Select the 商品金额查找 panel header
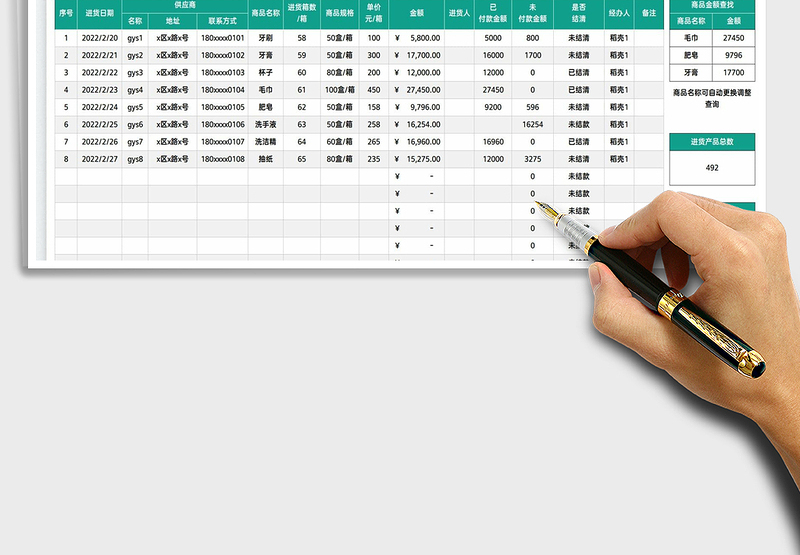 712,5
